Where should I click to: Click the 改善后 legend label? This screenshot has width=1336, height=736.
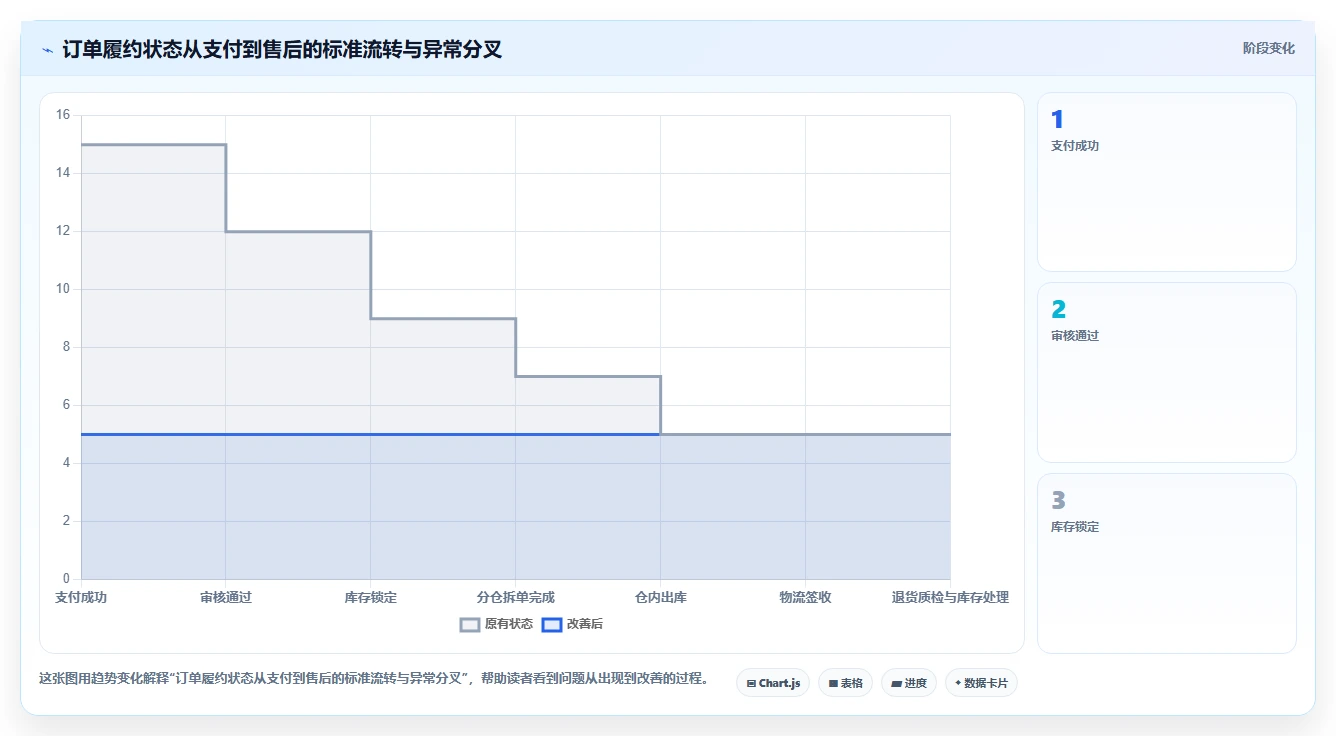pos(585,624)
